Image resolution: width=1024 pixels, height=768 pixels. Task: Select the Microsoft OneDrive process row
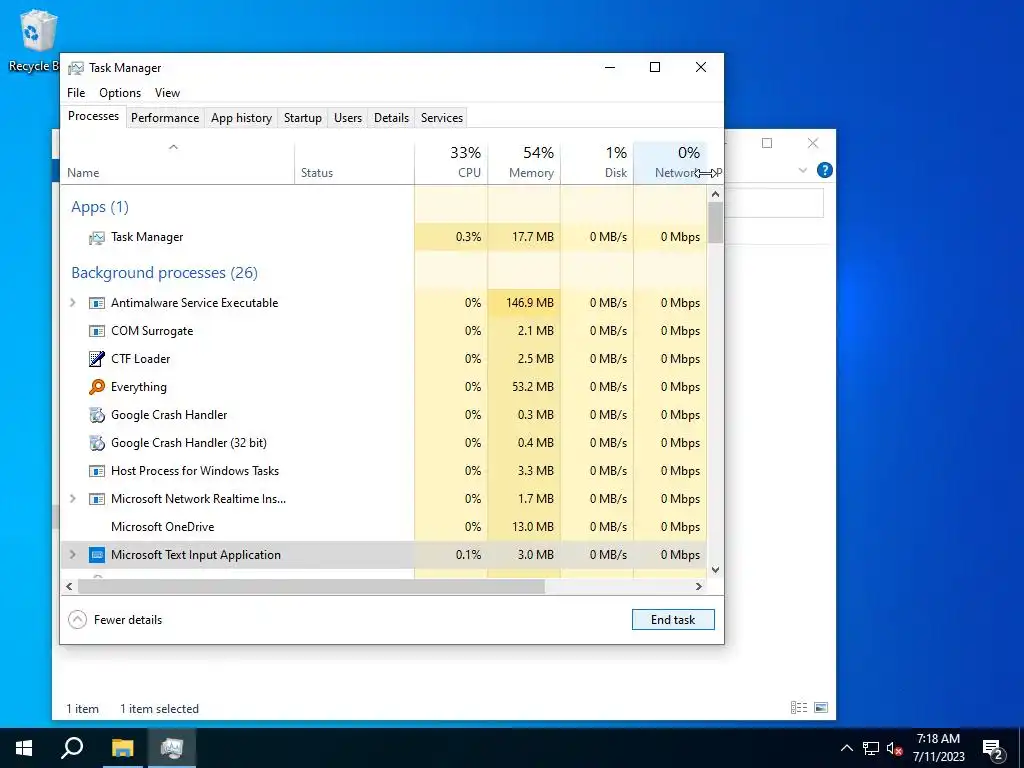[384, 527]
